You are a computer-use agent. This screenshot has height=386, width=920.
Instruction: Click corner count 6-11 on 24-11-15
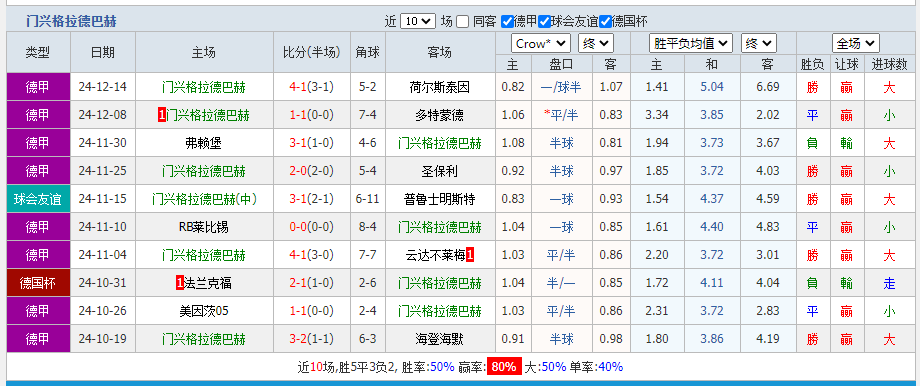[367, 199]
